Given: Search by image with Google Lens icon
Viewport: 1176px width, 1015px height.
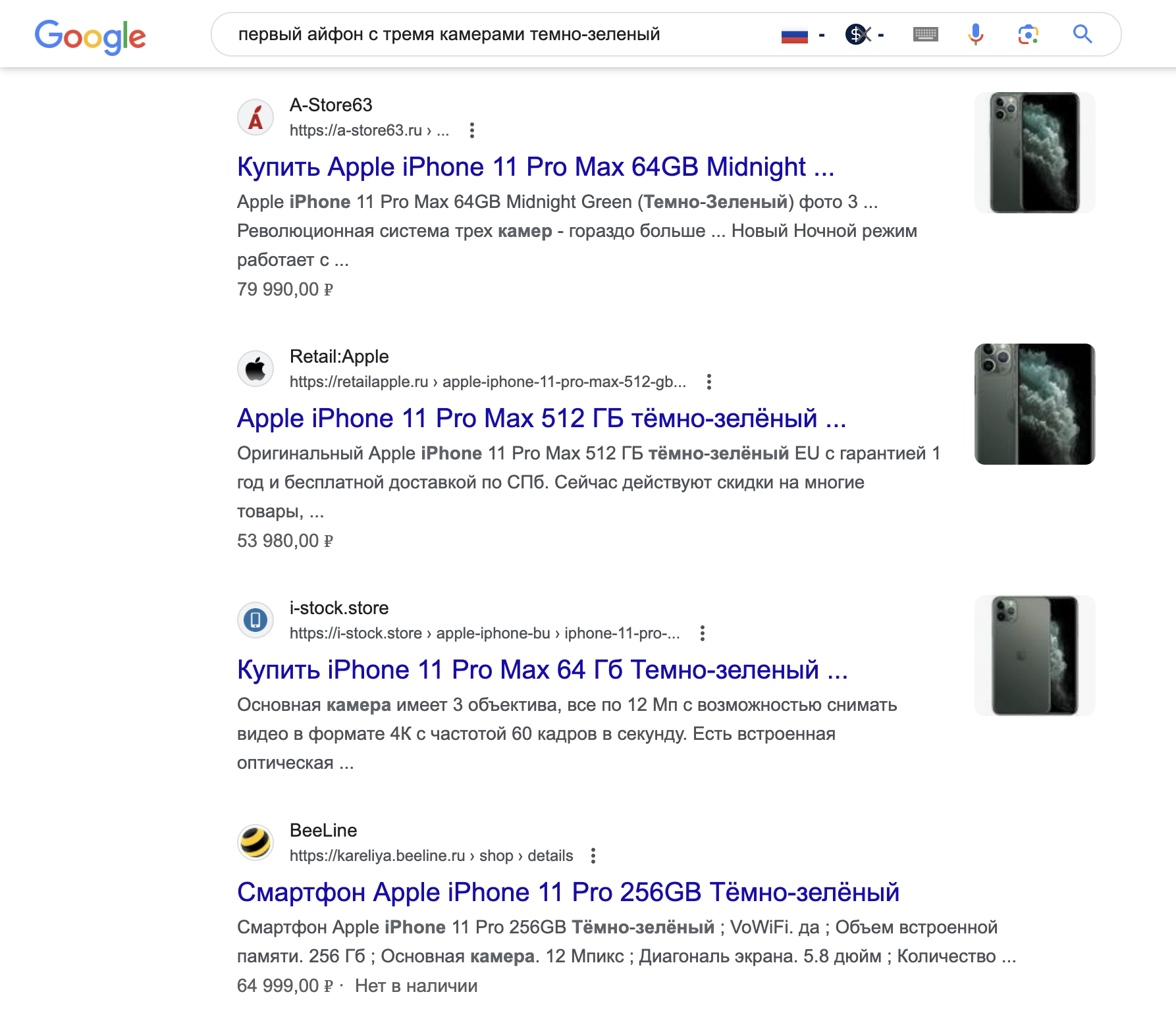Looking at the screenshot, I should pyautogui.click(x=1028, y=34).
